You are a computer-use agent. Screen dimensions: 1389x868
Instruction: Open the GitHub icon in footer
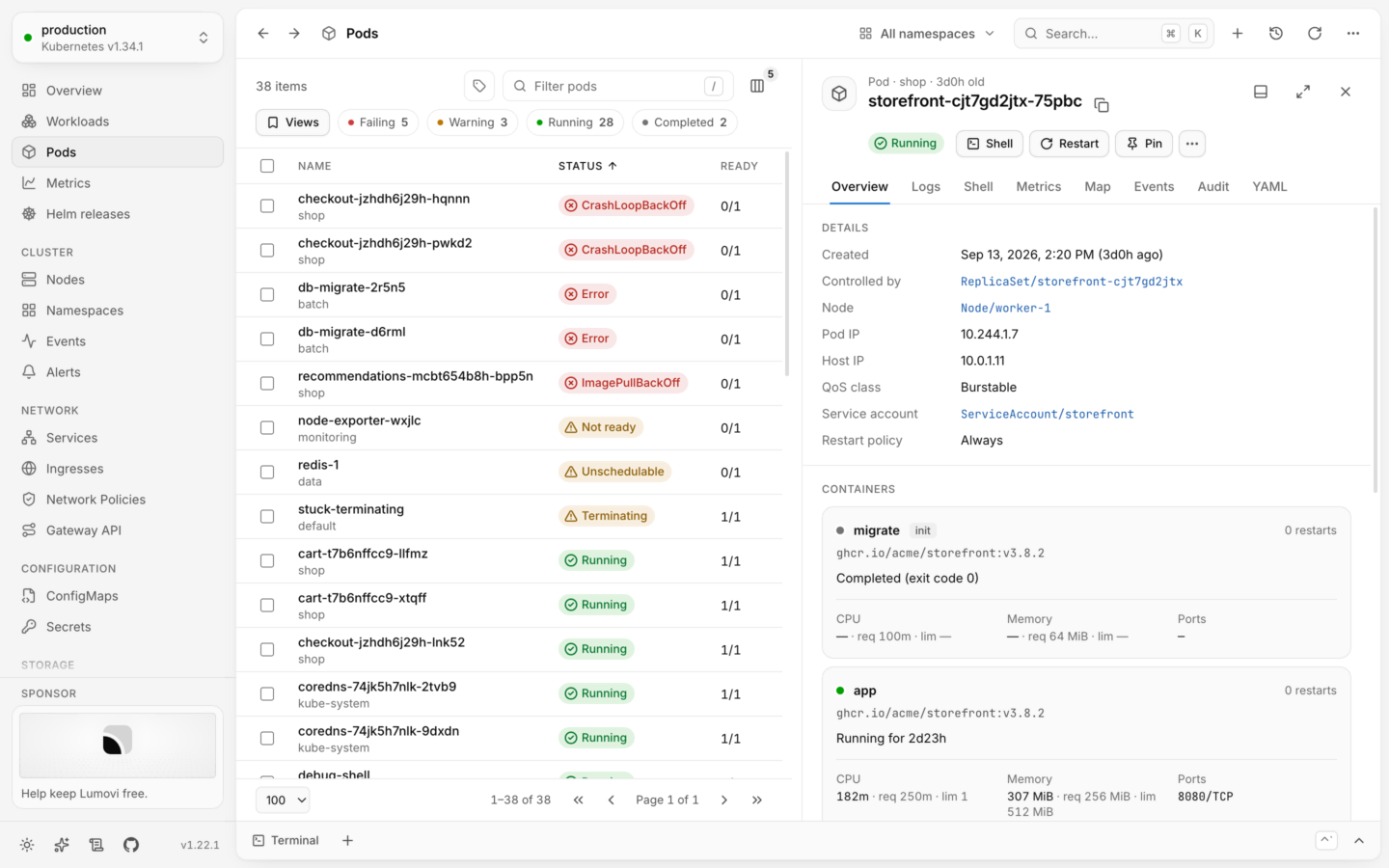click(x=131, y=845)
